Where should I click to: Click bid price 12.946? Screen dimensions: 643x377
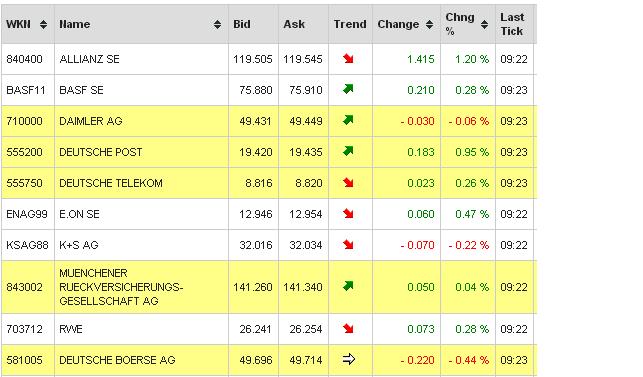(256, 214)
